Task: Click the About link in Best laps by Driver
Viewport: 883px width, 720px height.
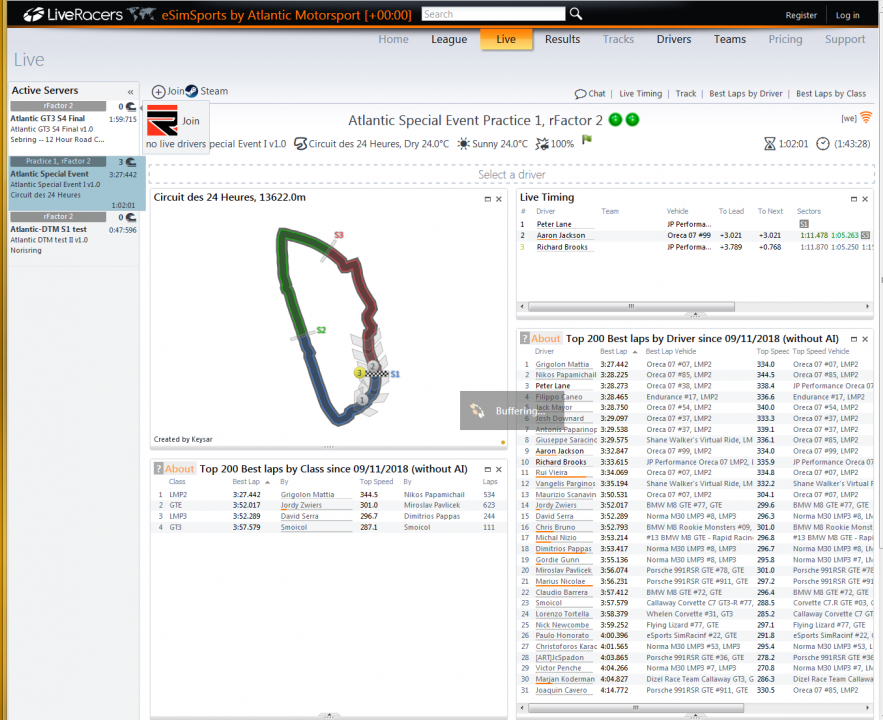Action: pyautogui.click(x=546, y=338)
